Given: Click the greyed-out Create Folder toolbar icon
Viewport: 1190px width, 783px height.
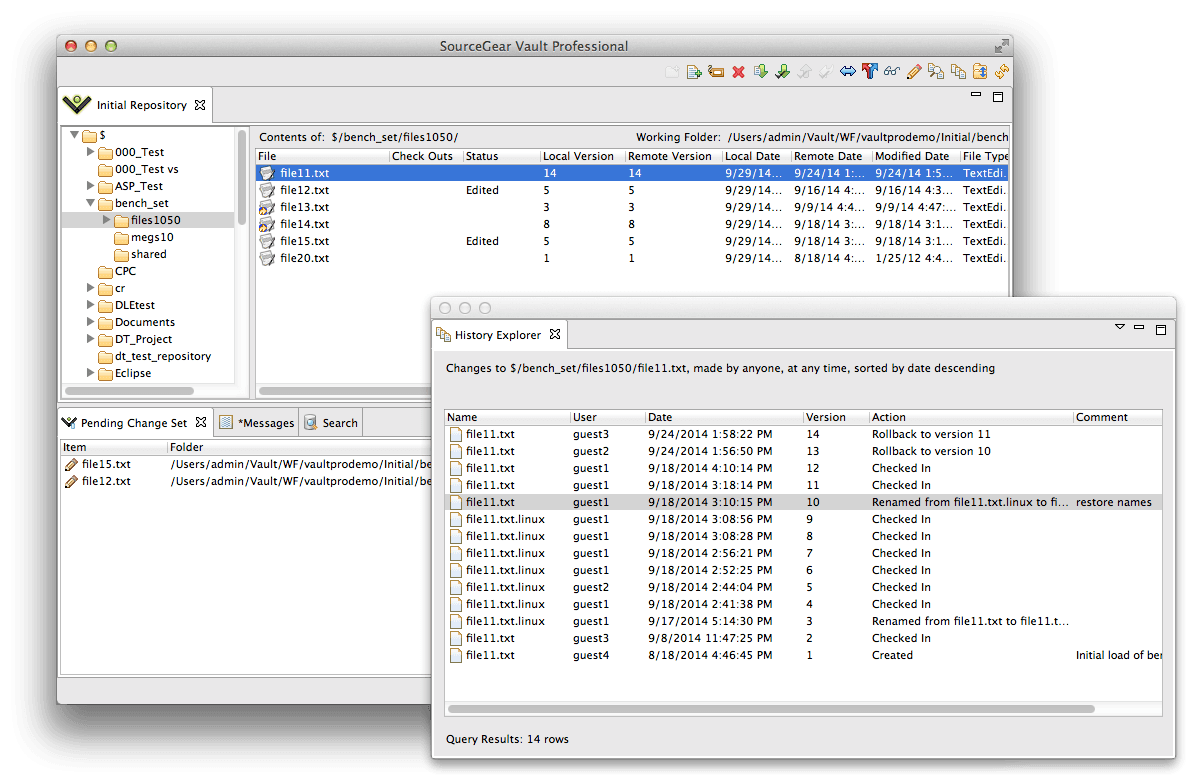Looking at the screenshot, I should [672, 72].
